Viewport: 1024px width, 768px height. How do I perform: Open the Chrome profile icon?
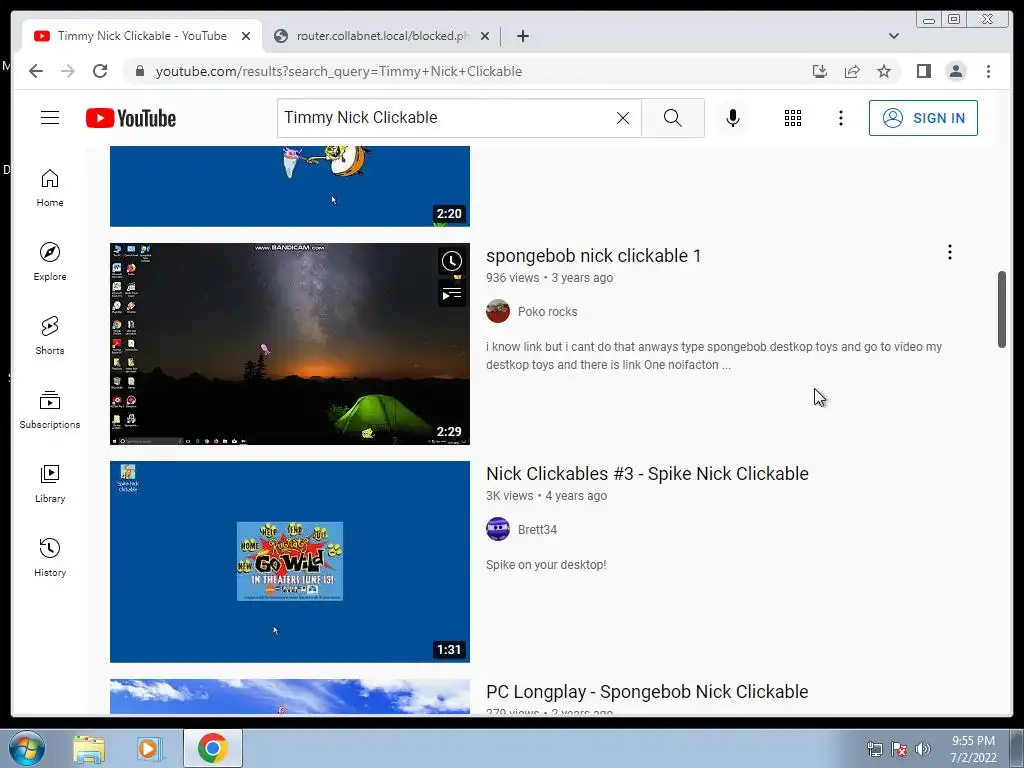[956, 71]
